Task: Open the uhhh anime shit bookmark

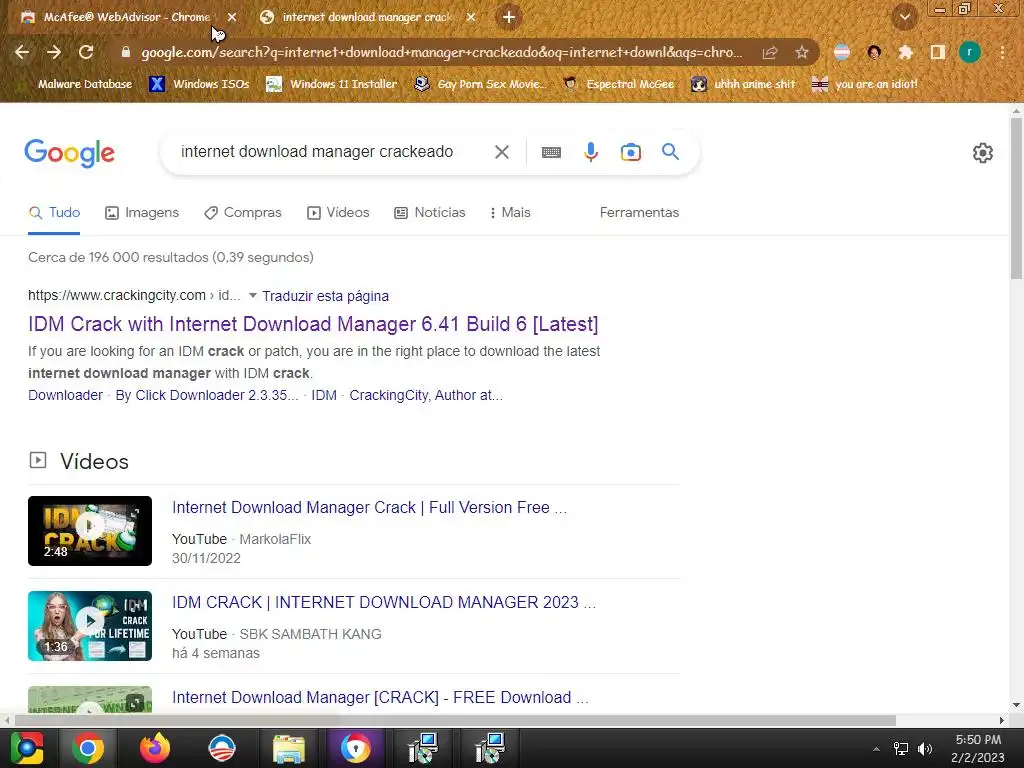Action: (x=744, y=84)
